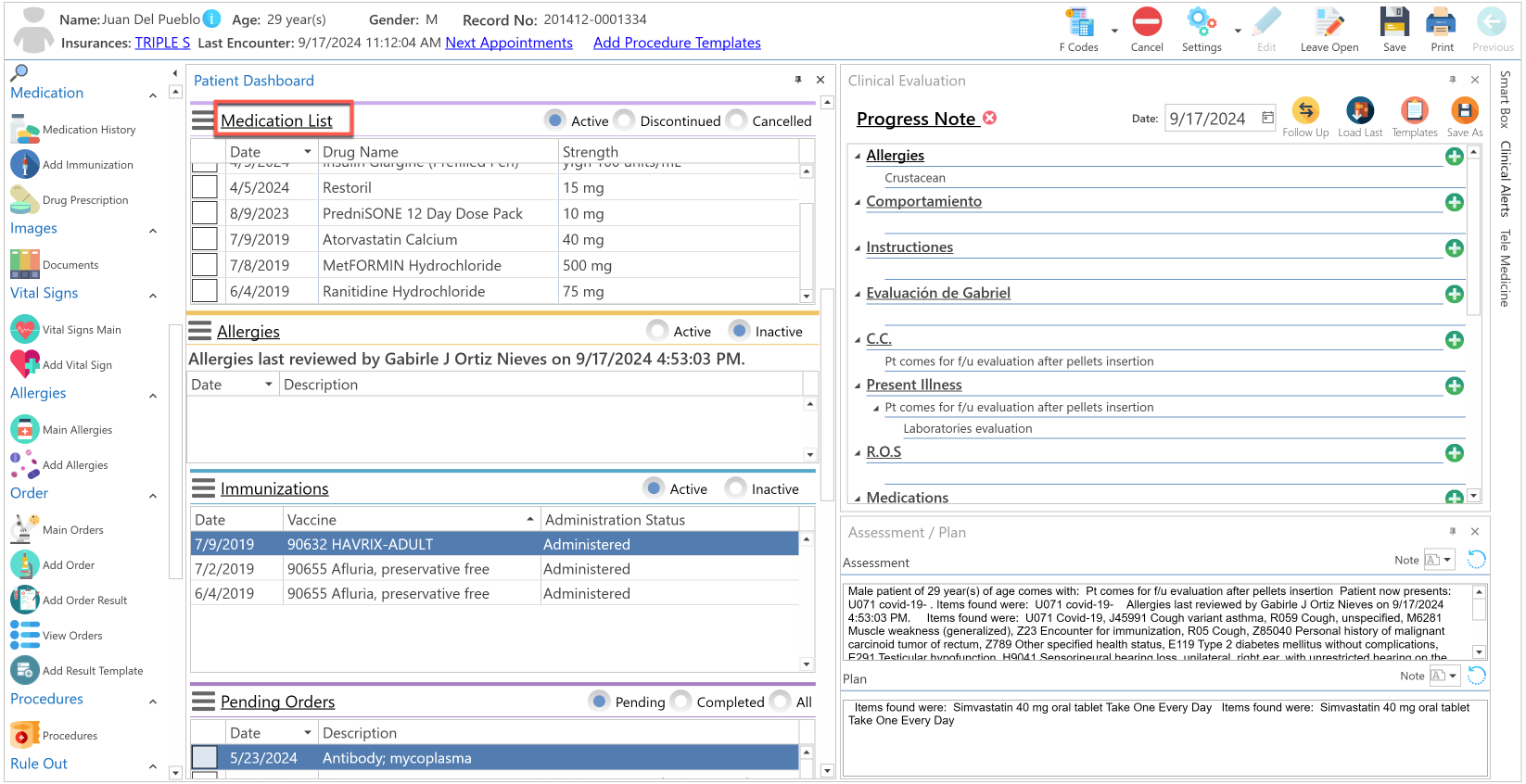This screenshot has width=1526, height=784.
Task: Open Main Orders in sidebar
Action: pyautogui.click(x=57, y=530)
